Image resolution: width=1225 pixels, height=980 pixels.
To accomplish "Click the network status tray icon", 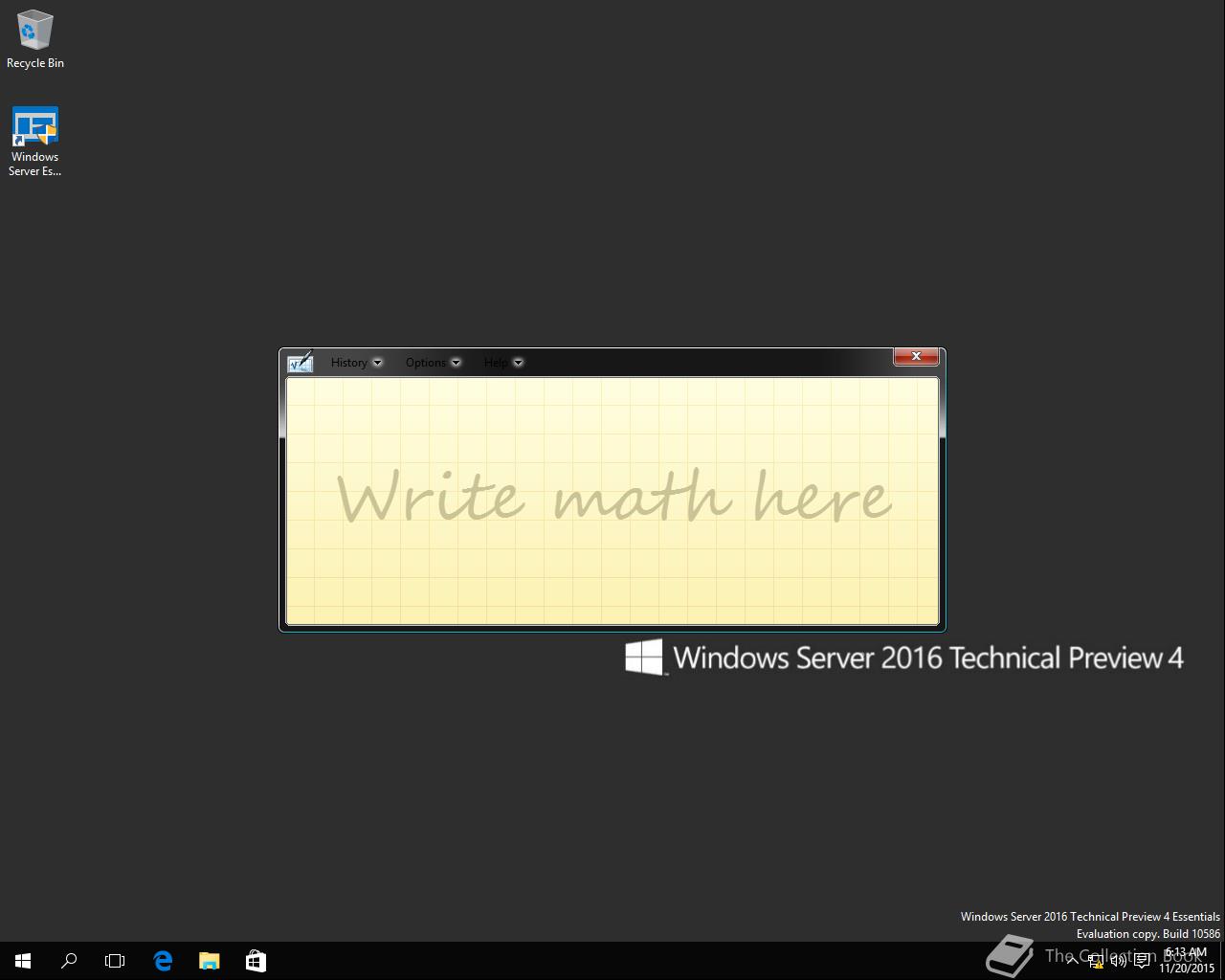I will [x=1096, y=961].
